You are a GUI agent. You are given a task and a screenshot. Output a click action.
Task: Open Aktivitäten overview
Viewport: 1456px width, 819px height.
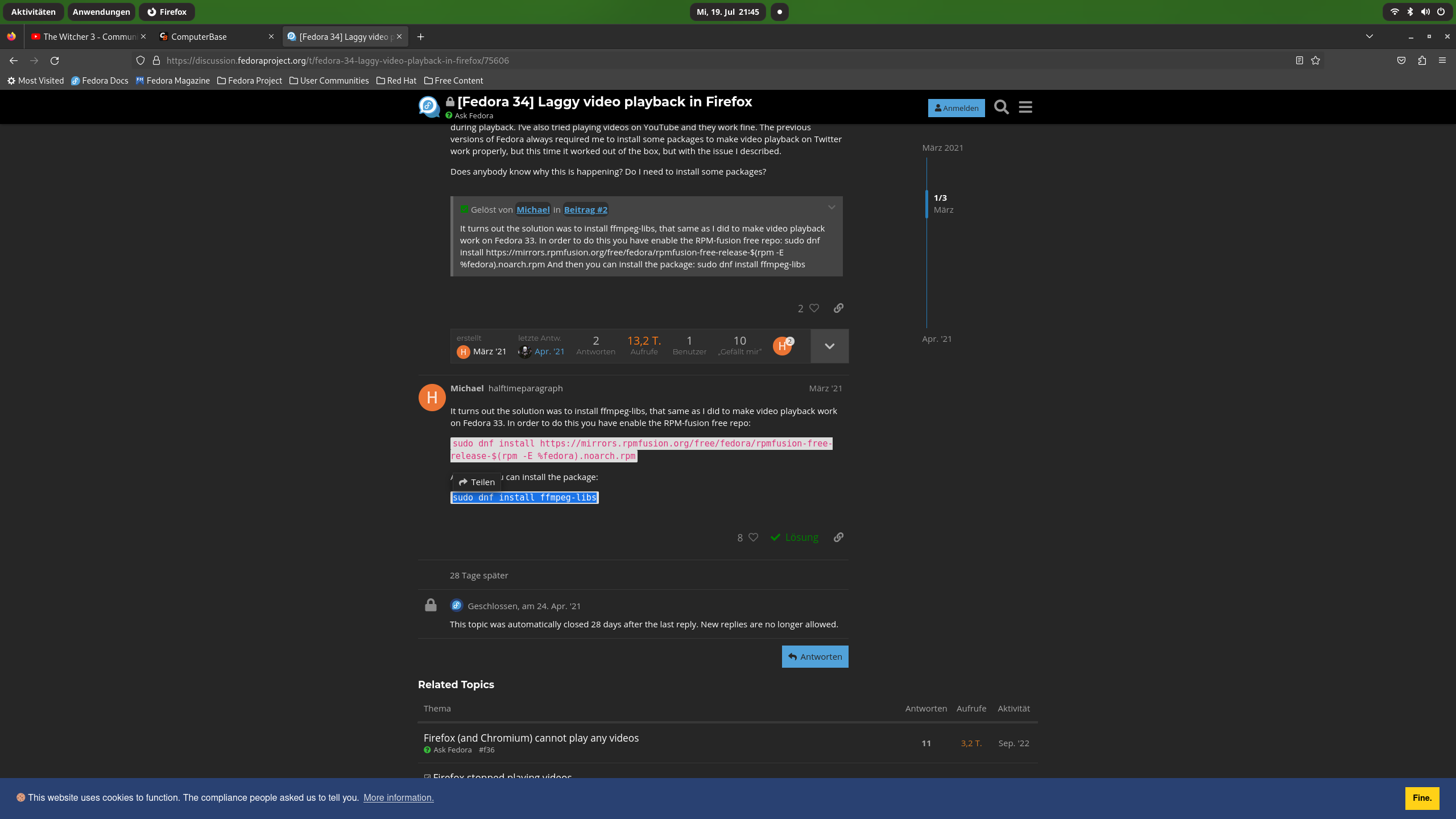pyautogui.click(x=34, y=11)
